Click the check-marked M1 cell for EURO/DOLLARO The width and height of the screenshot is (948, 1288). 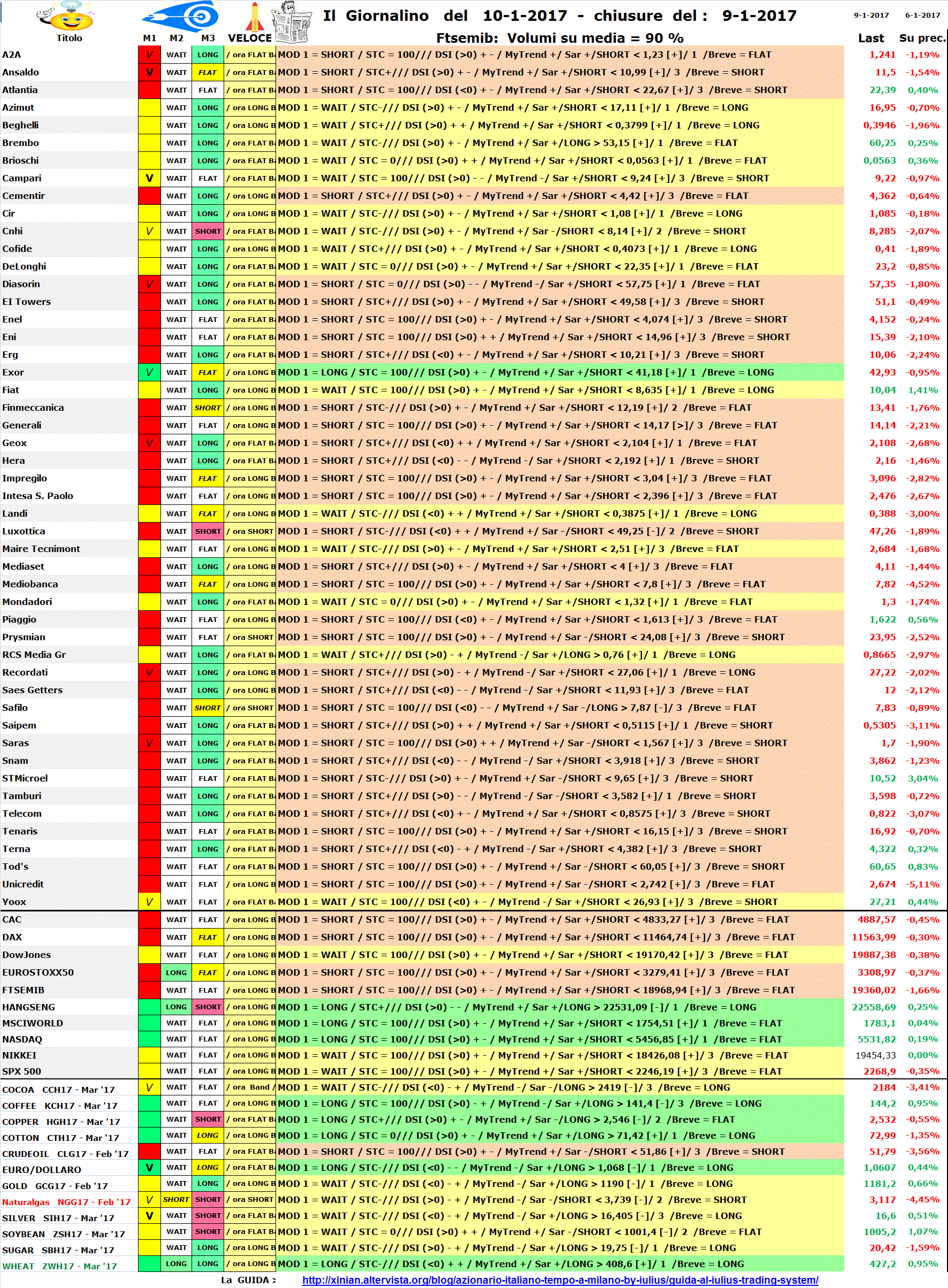tap(149, 1168)
